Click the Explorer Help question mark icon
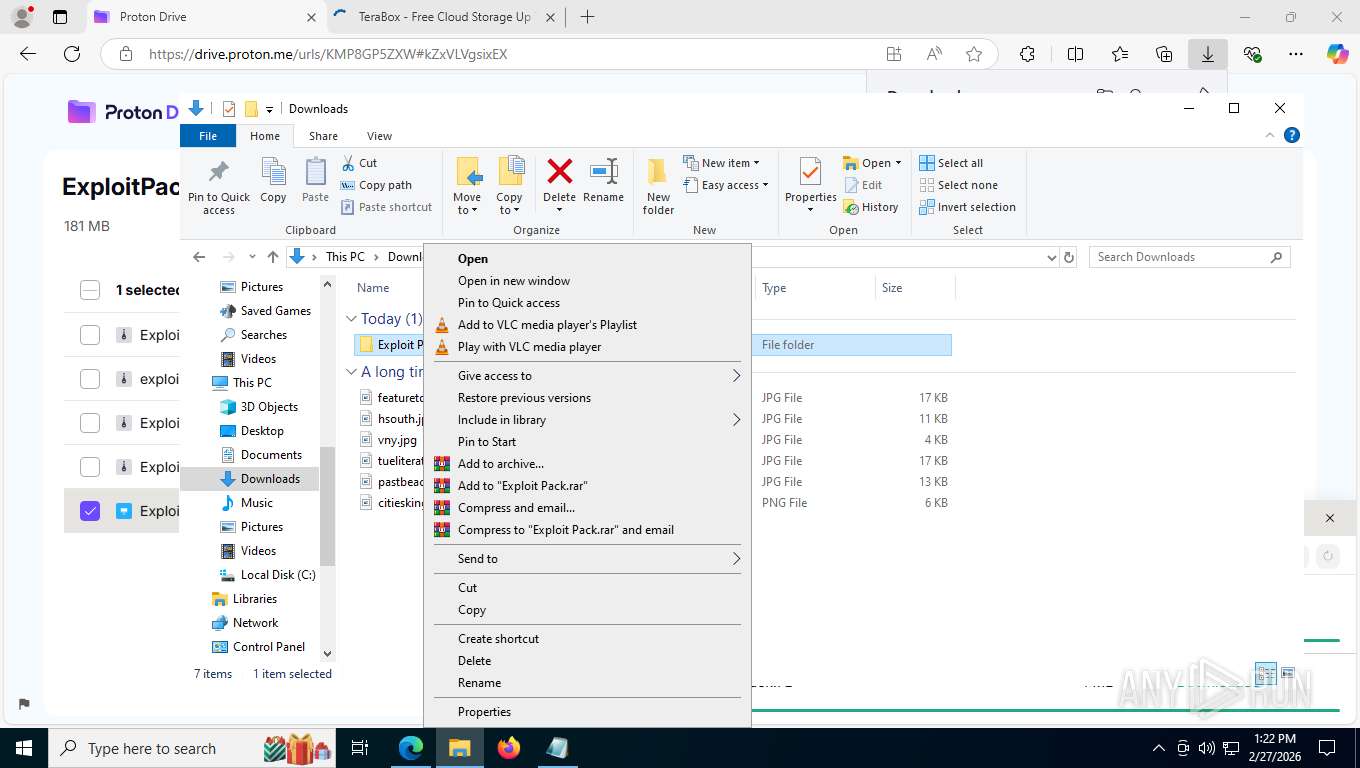 coord(1291,135)
